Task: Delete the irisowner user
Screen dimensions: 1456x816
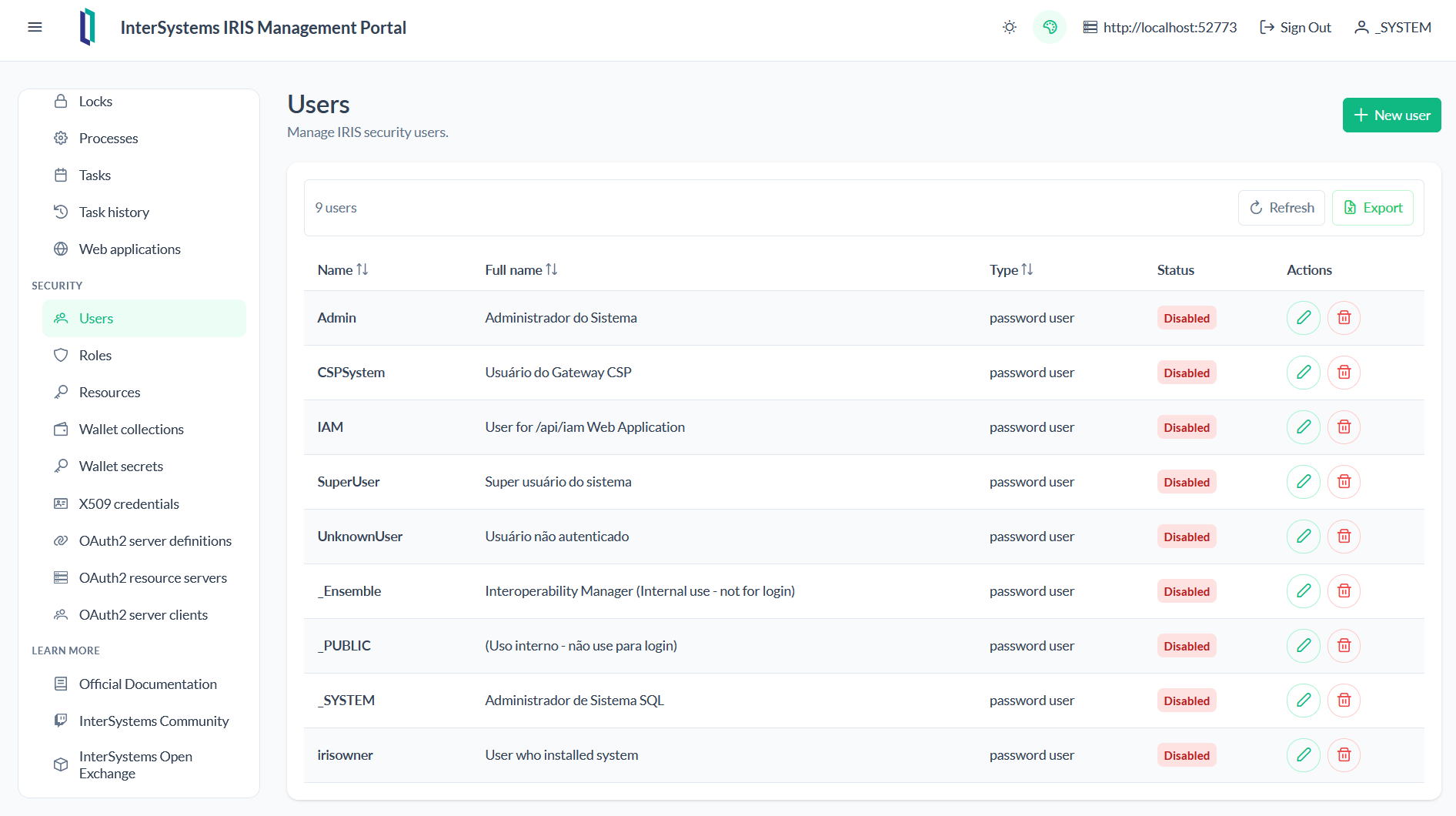Action: coord(1344,755)
